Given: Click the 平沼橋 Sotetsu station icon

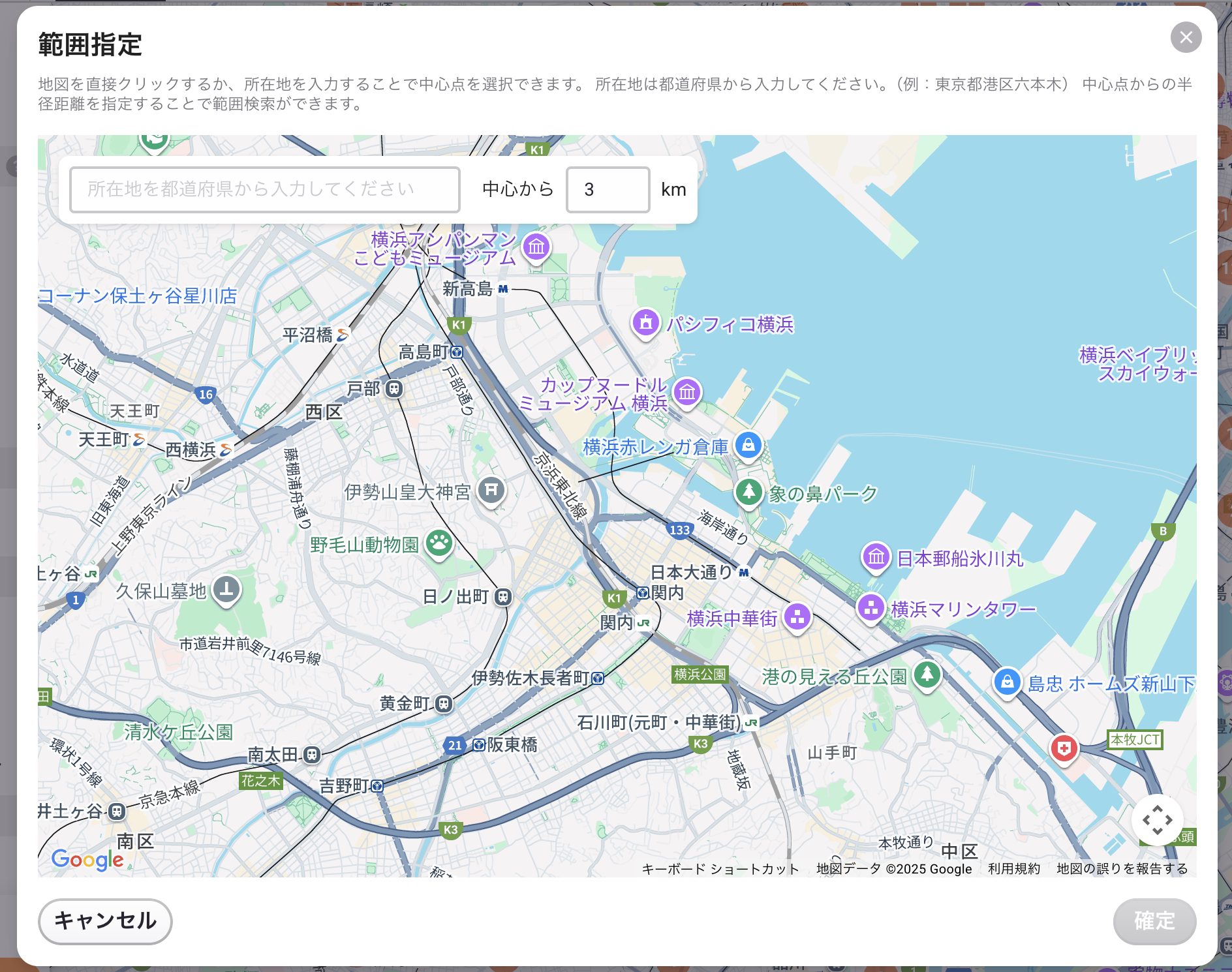Looking at the screenshot, I should (343, 335).
